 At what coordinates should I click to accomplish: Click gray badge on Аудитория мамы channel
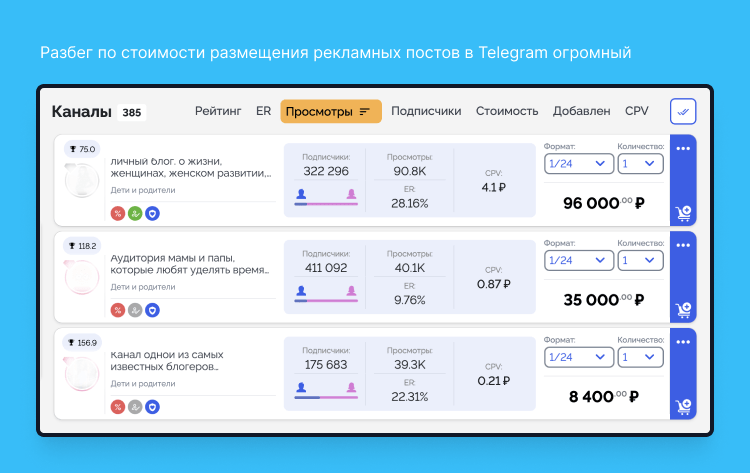[135, 310]
